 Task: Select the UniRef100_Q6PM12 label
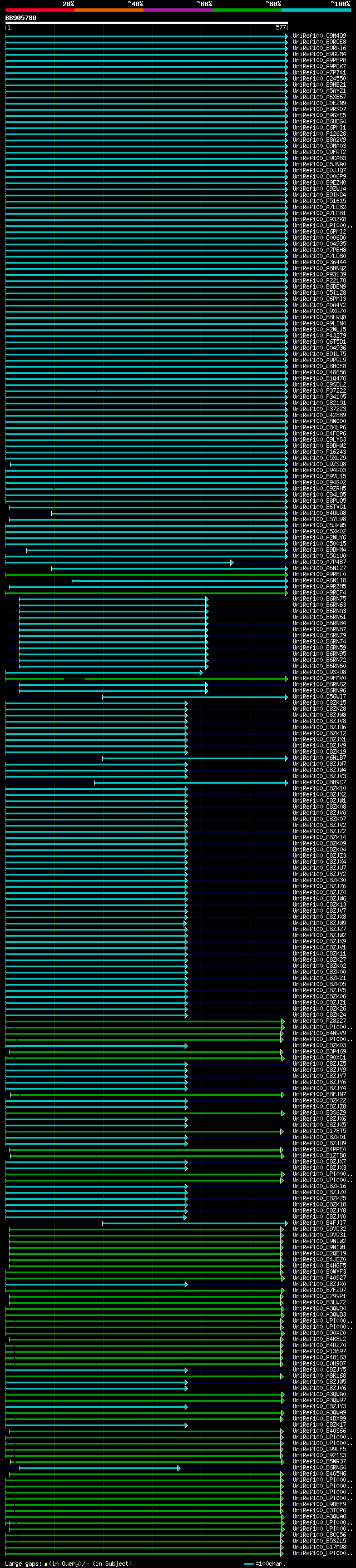(x=319, y=232)
